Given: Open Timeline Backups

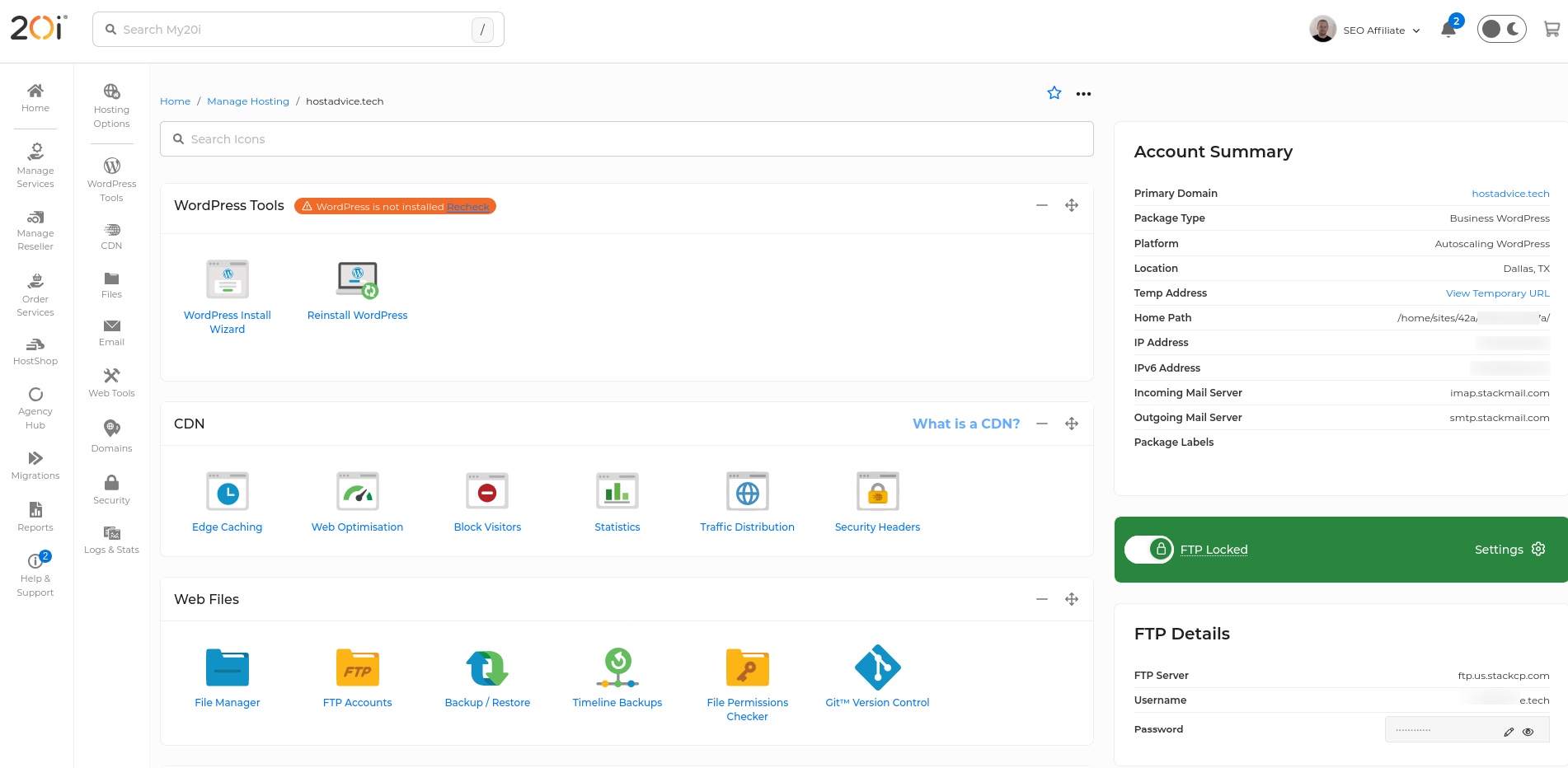Looking at the screenshot, I should pyautogui.click(x=617, y=667).
